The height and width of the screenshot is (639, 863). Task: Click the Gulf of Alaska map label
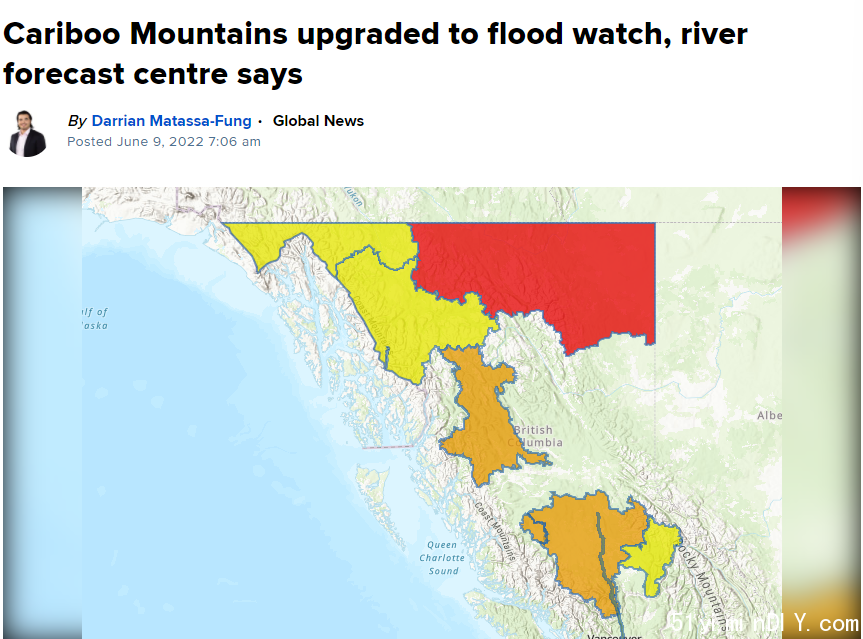pyautogui.click(x=95, y=319)
